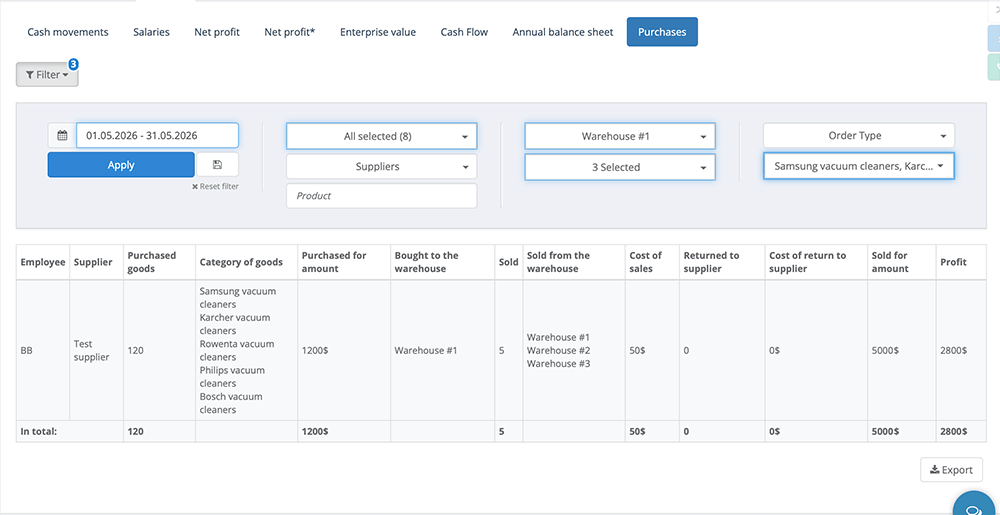This screenshot has width=1000, height=515.
Task: Open the Warehouse #1 dropdown
Action: [620, 136]
